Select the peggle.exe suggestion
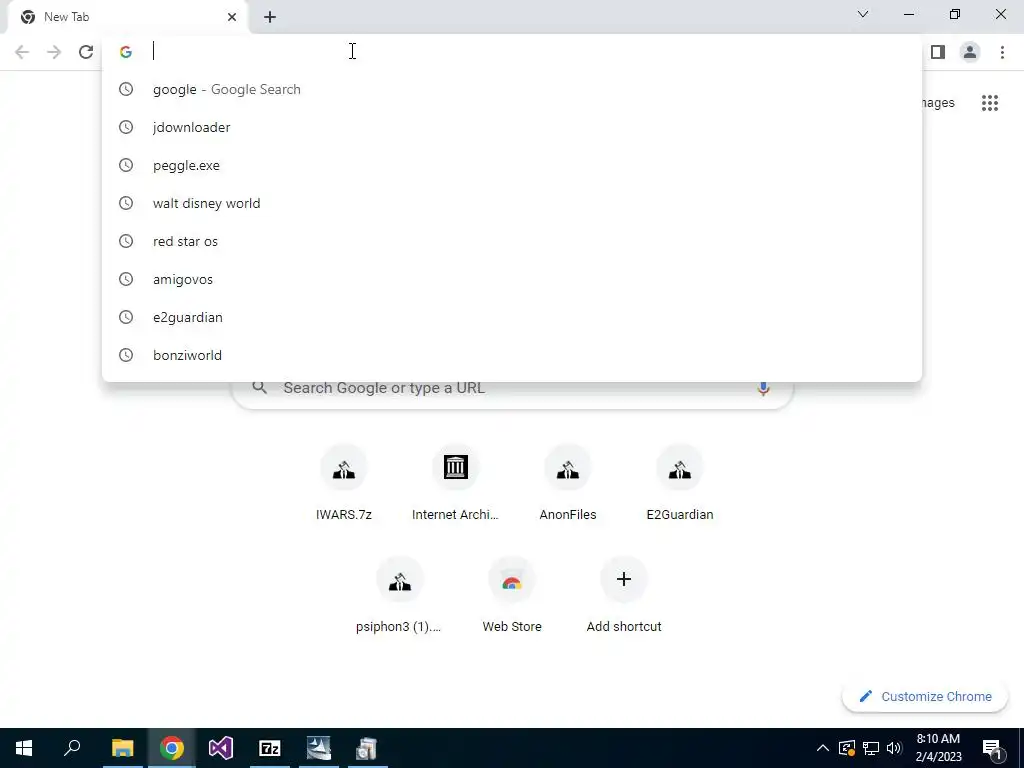This screenshot has width=1024, height=768. tap(512, 165)
